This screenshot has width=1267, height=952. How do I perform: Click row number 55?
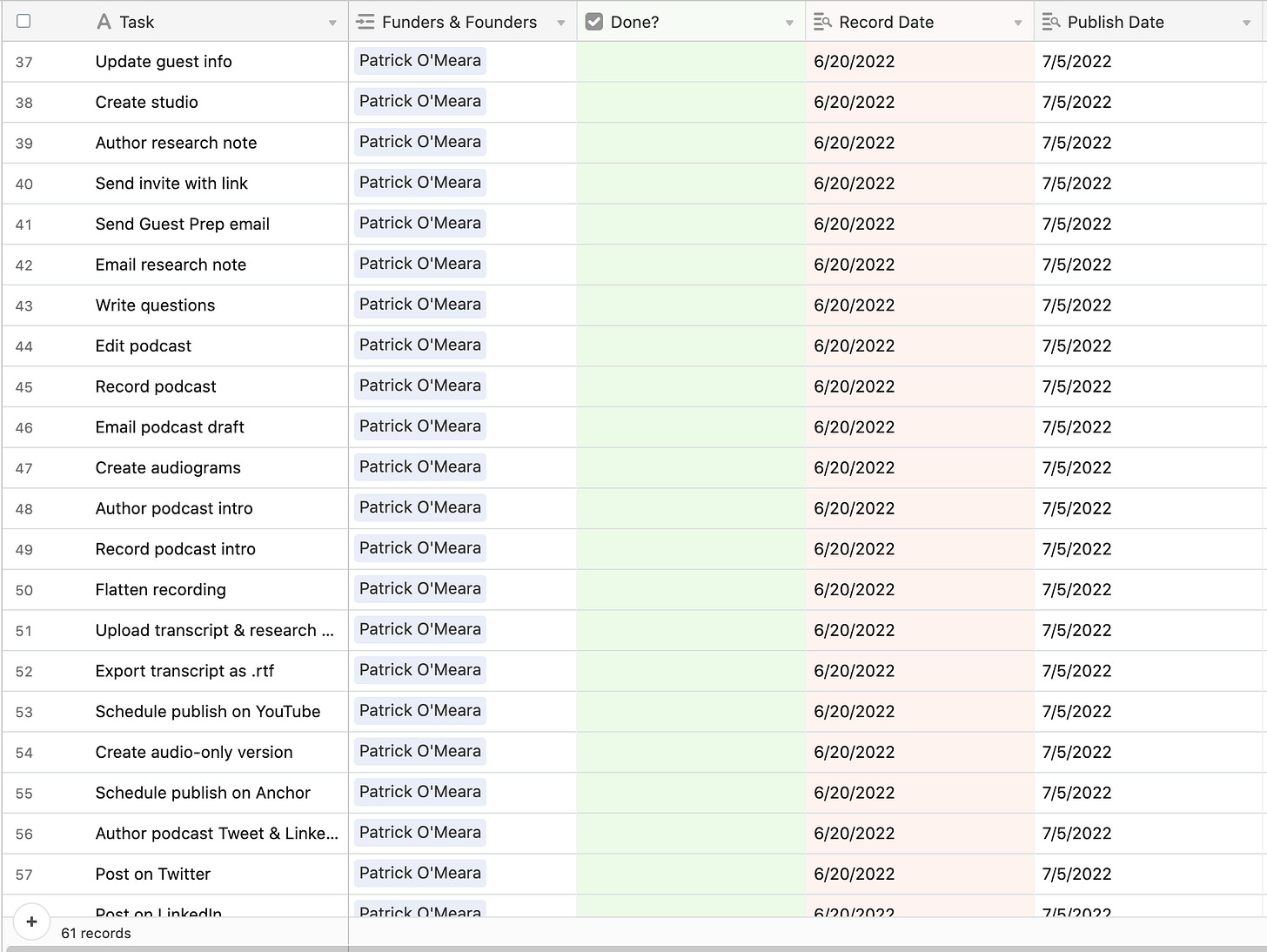[23, 794]
